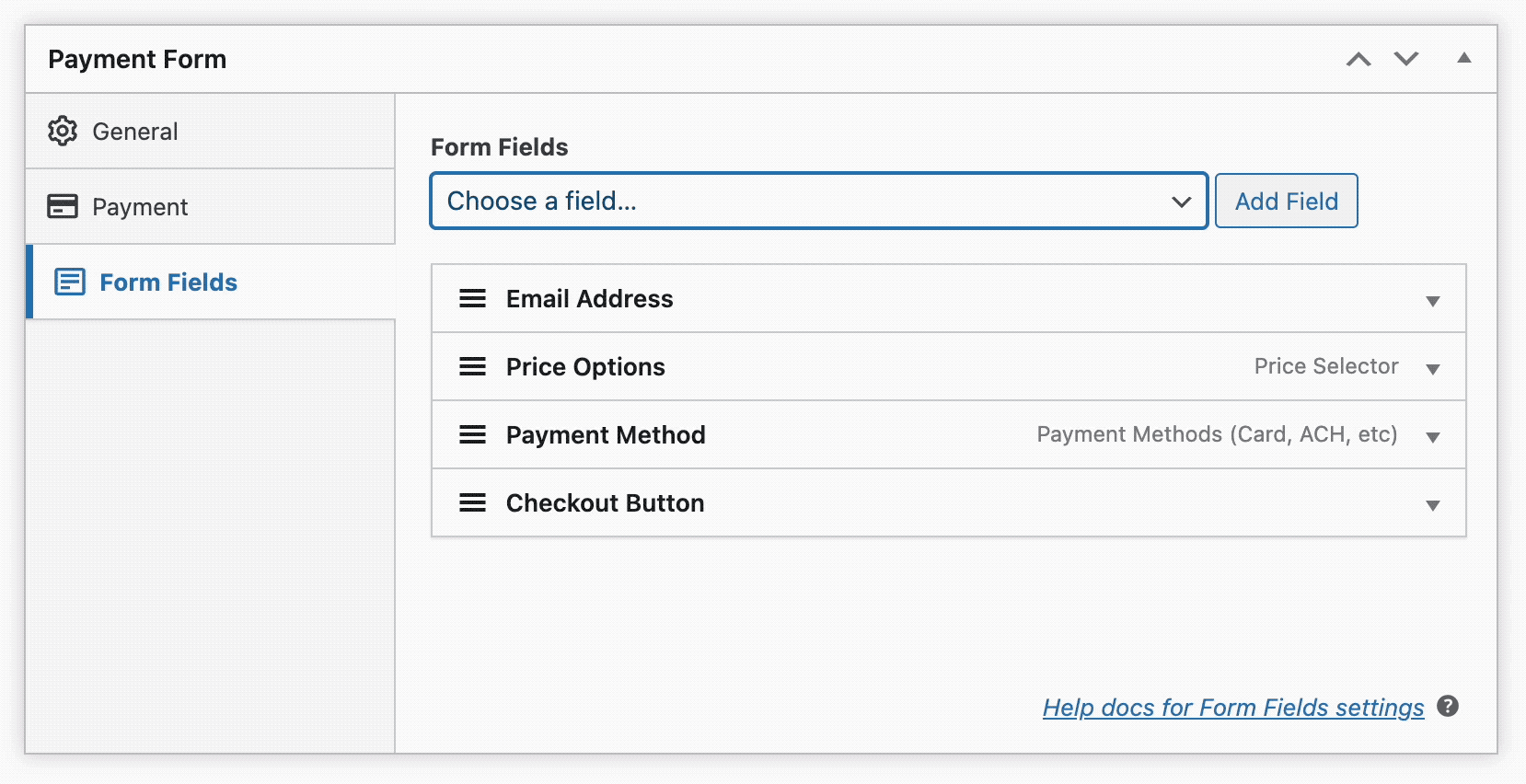
Task: Open the Form Fields help docs link
Action: pos(1232,707)
